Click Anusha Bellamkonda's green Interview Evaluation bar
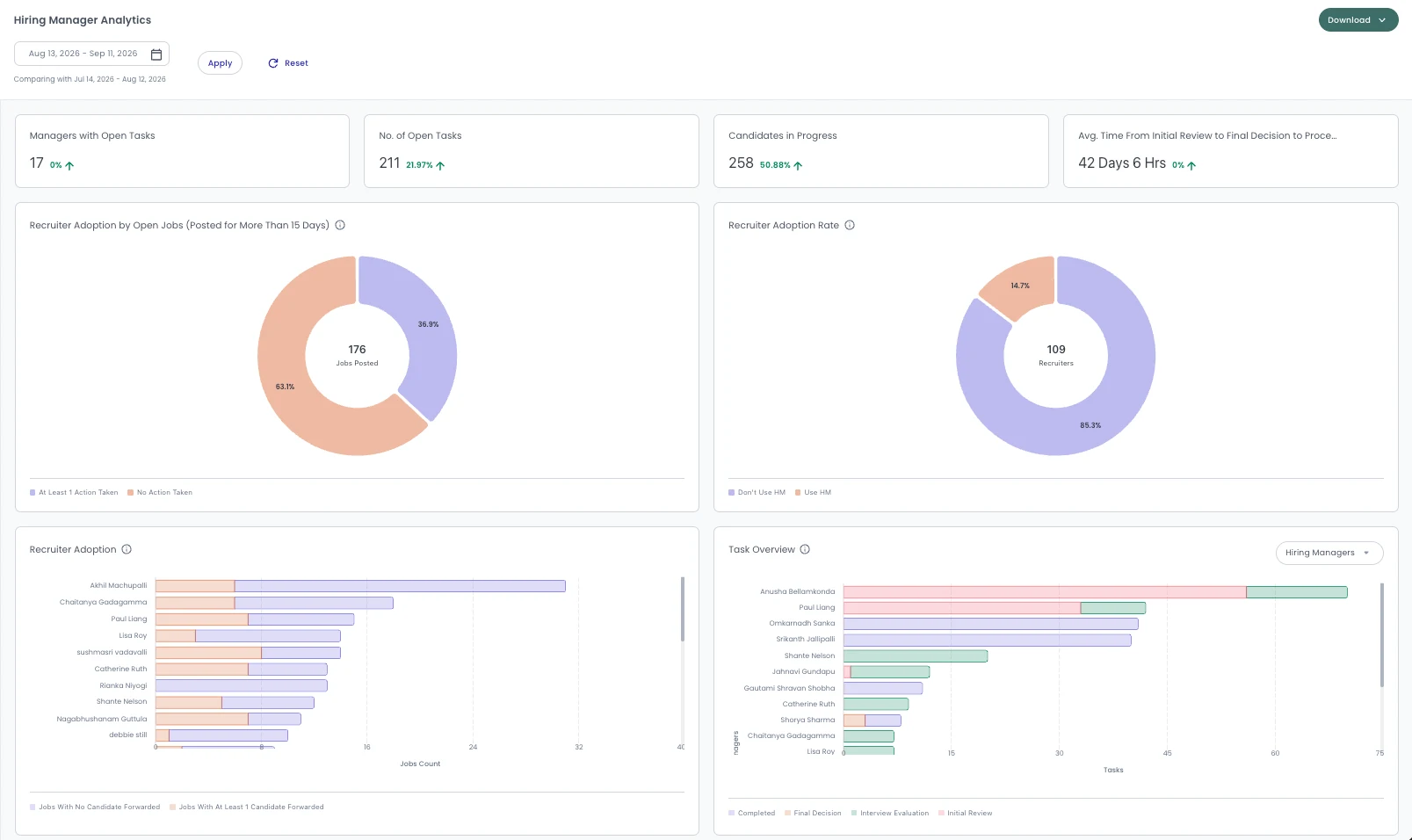This screenshot has height=840, width=1412. tap(1297, 592)
